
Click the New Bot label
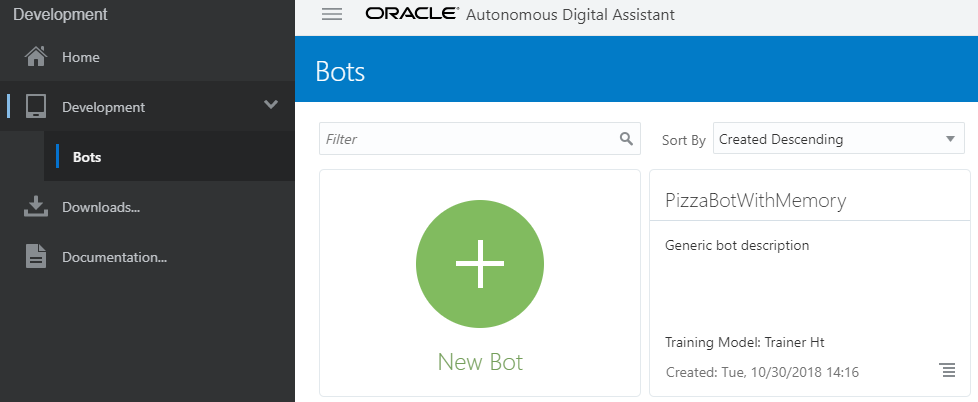coord(480,361)
